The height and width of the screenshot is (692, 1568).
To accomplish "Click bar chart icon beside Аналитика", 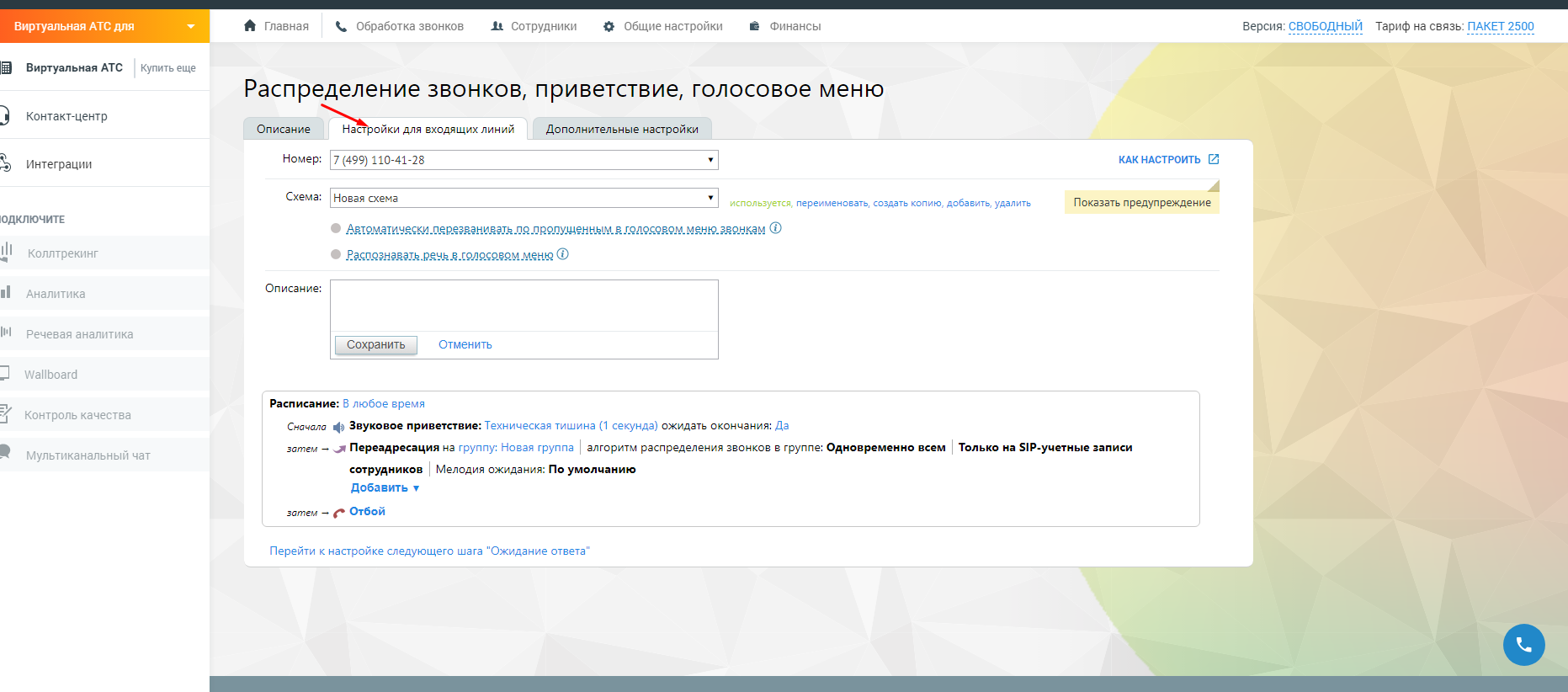I will point(6,292).
